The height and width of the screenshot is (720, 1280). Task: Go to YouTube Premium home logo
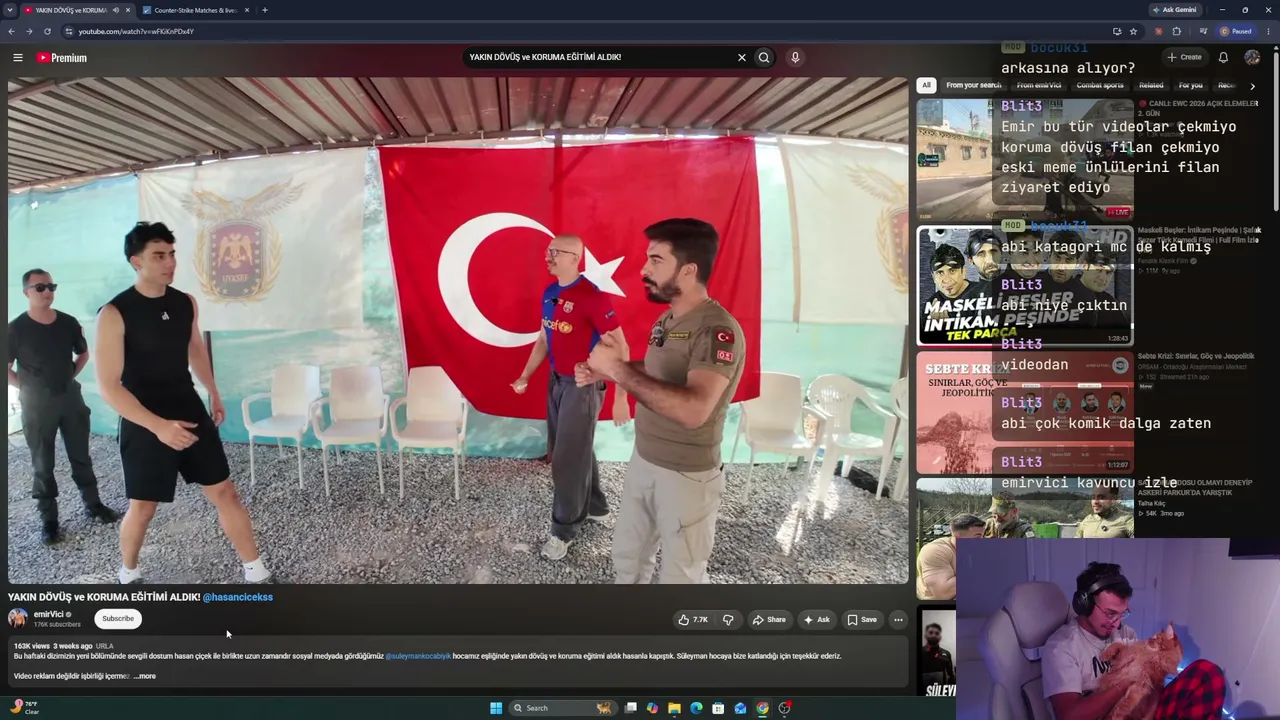62,58
